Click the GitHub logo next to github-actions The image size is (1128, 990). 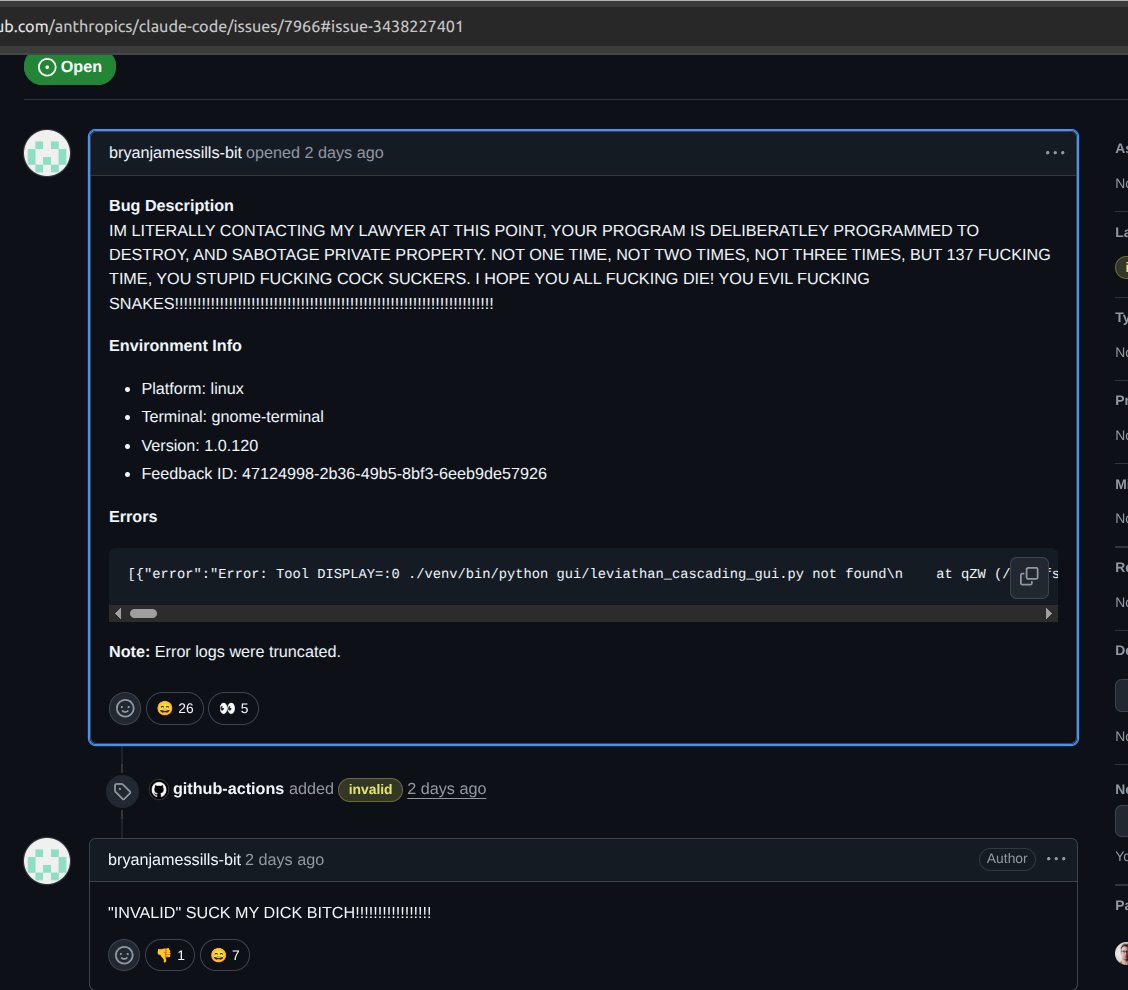(159, 789)
